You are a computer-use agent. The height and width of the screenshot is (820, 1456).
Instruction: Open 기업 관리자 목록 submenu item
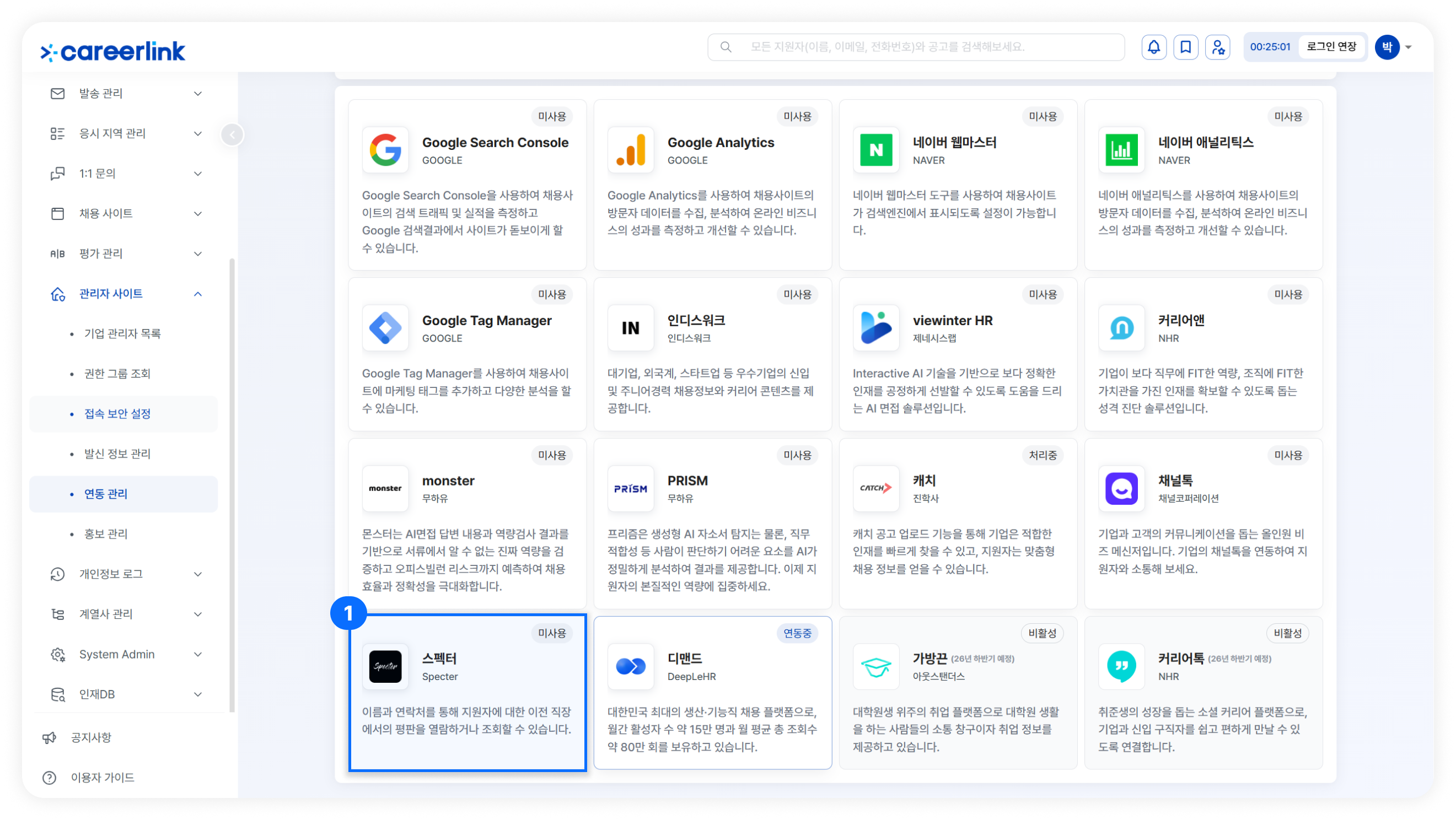click(x=122, y=334)
